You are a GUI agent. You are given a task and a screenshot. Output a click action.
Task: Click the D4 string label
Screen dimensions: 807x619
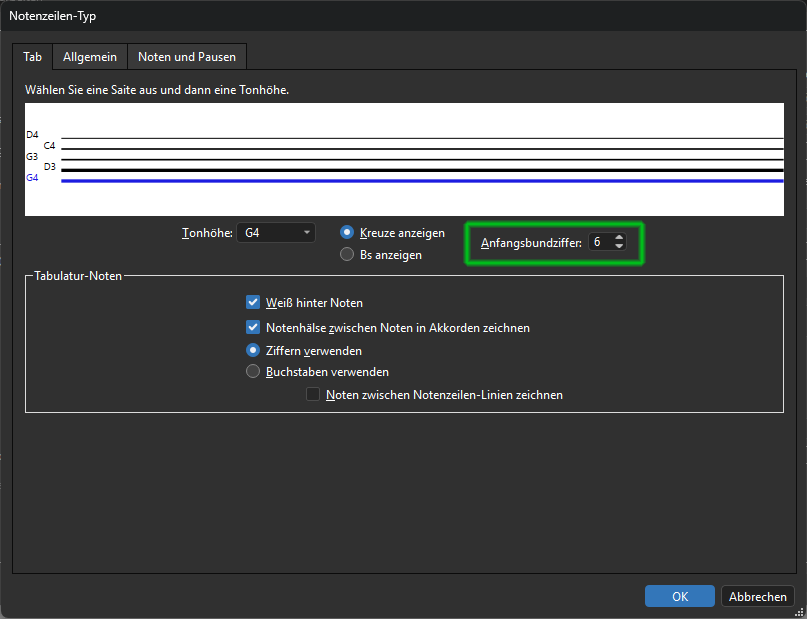(32, 135)
